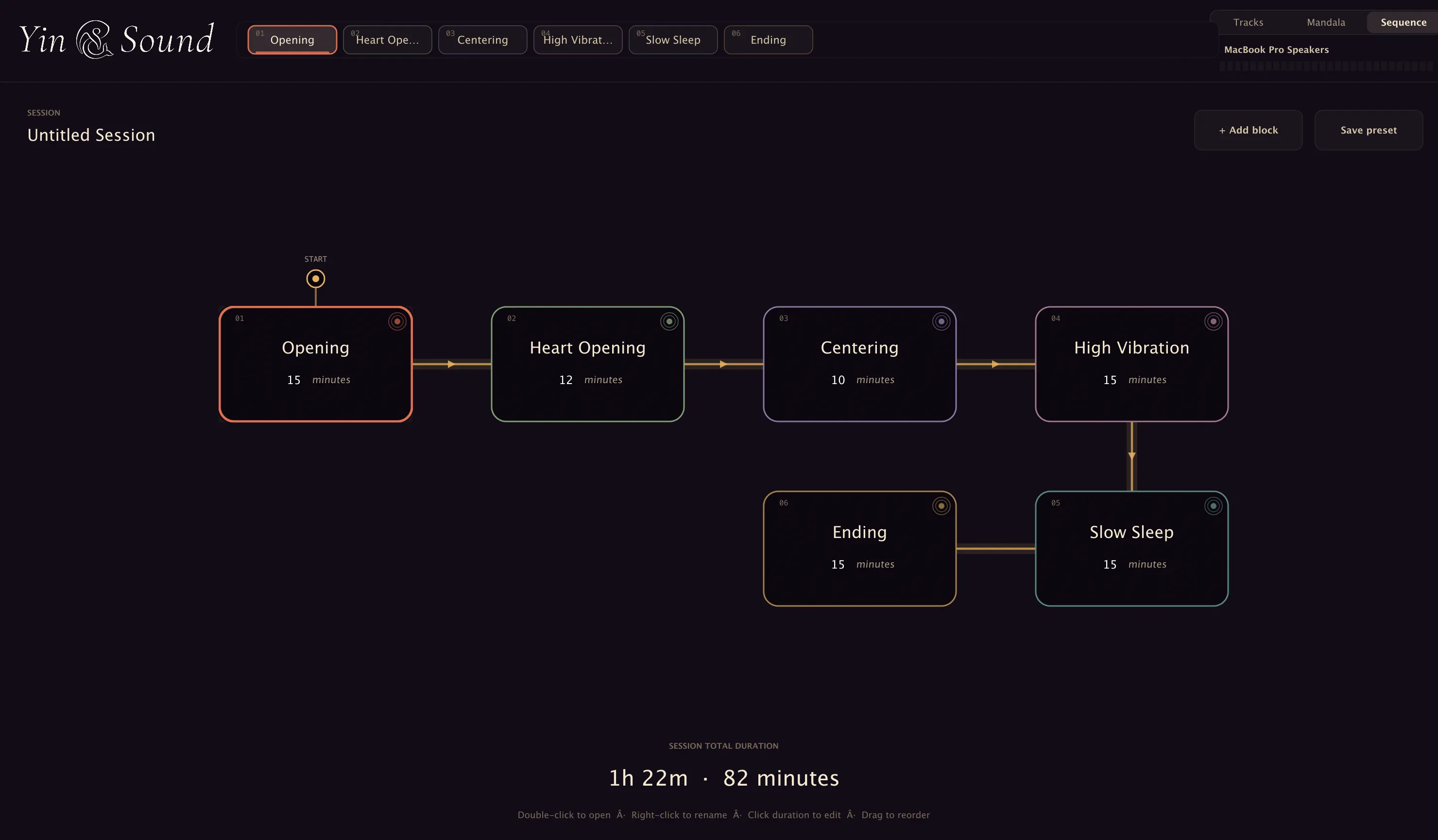1438x840 pixels.
Task: Click the circular icon on Opening block
Action: (x=397, y=321)
